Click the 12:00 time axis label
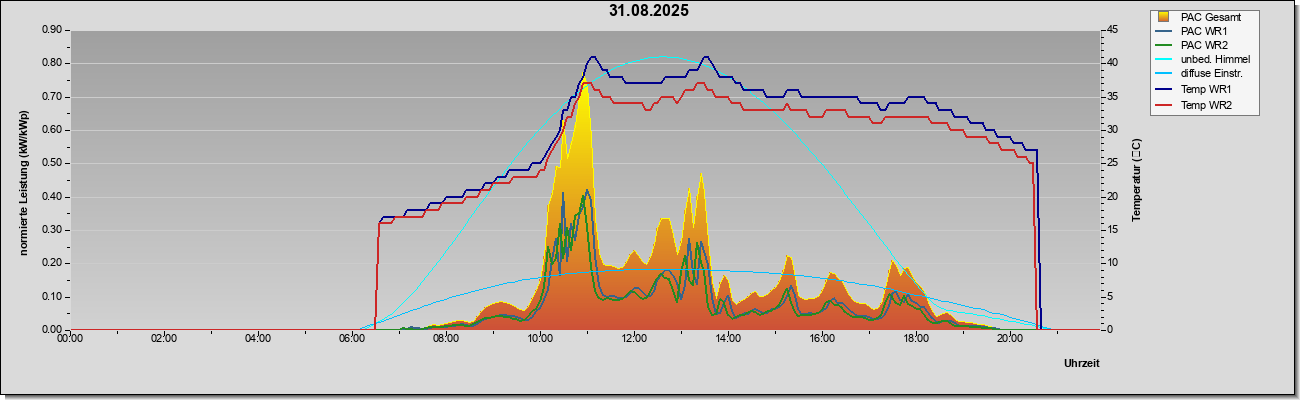Screen dimensions: 1300x400 click(634, 339)
